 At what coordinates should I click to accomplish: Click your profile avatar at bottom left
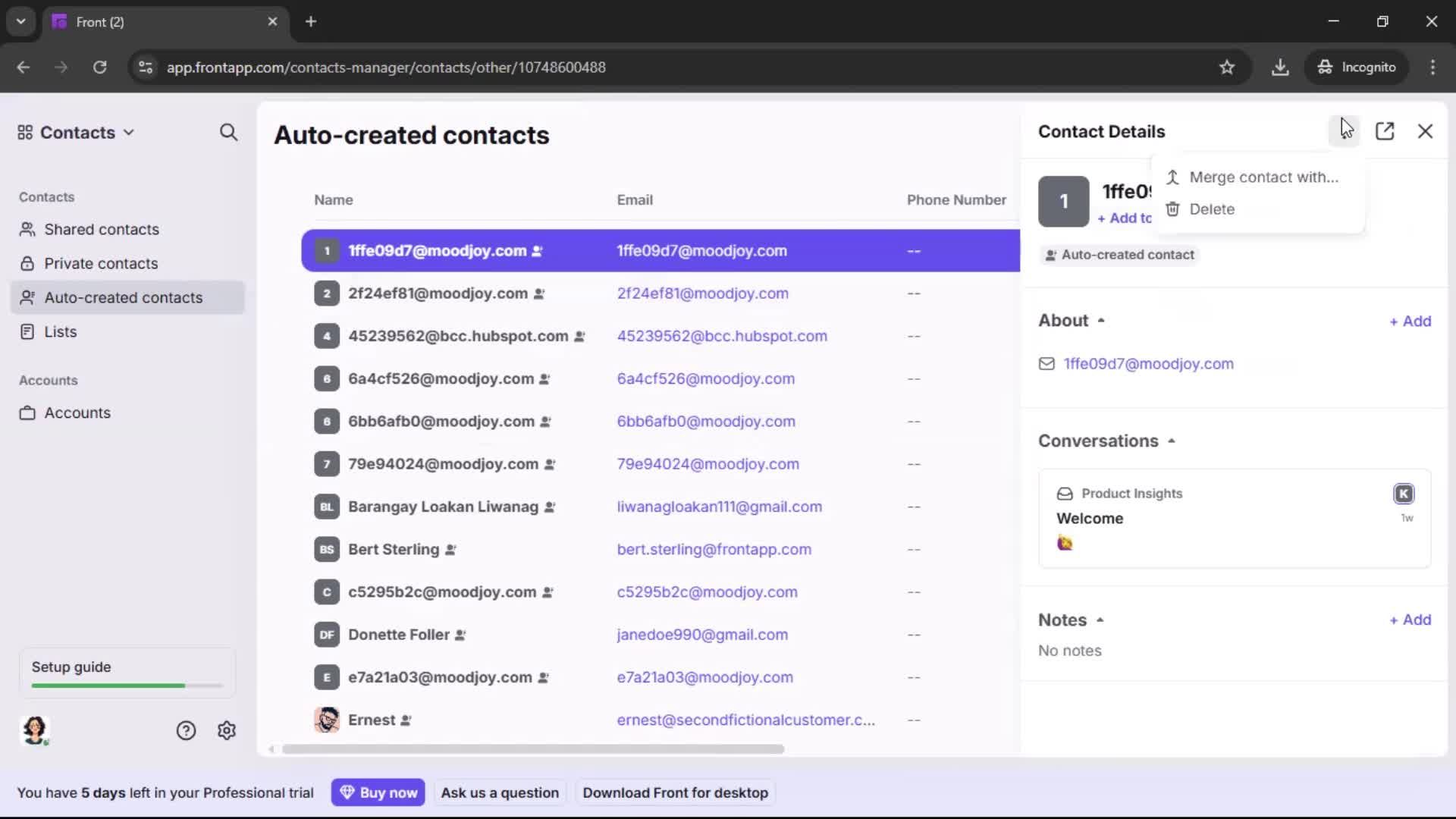[35, 730]
